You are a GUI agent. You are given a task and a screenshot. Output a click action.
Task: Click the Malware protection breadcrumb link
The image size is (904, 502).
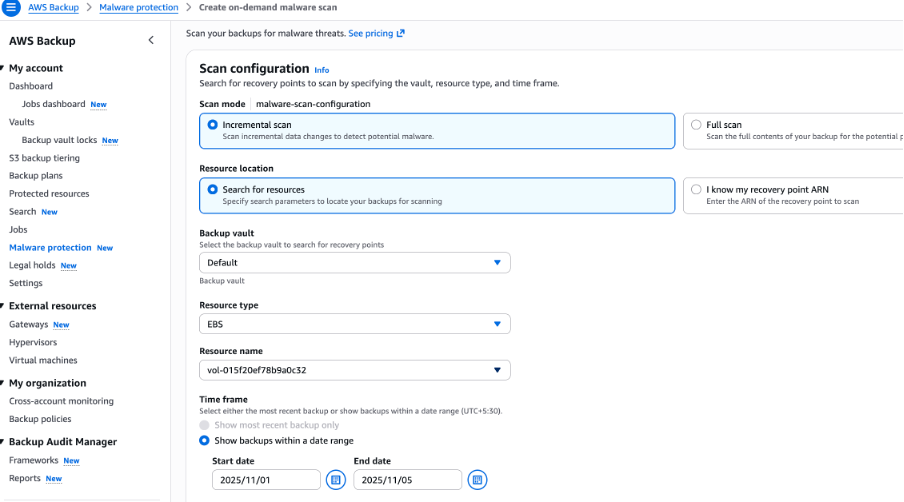tap(138, 7)
